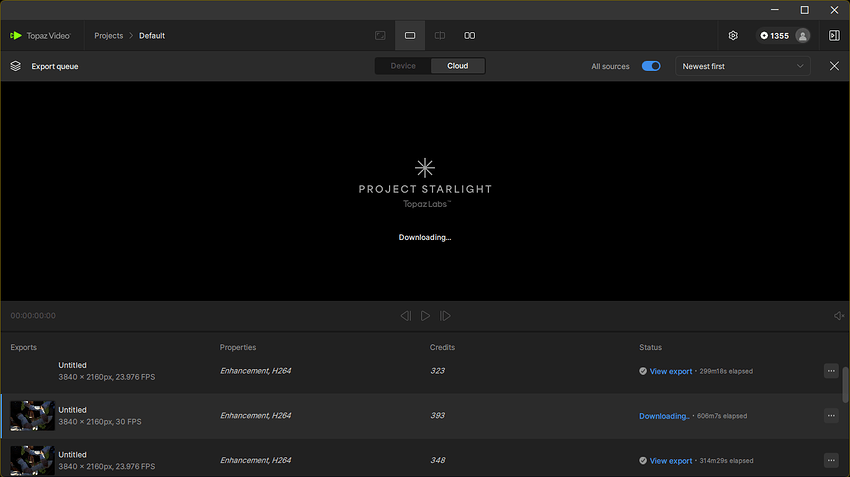850x477 pixels.
Task: Play the video preview
Action: (x=426, y=315)
